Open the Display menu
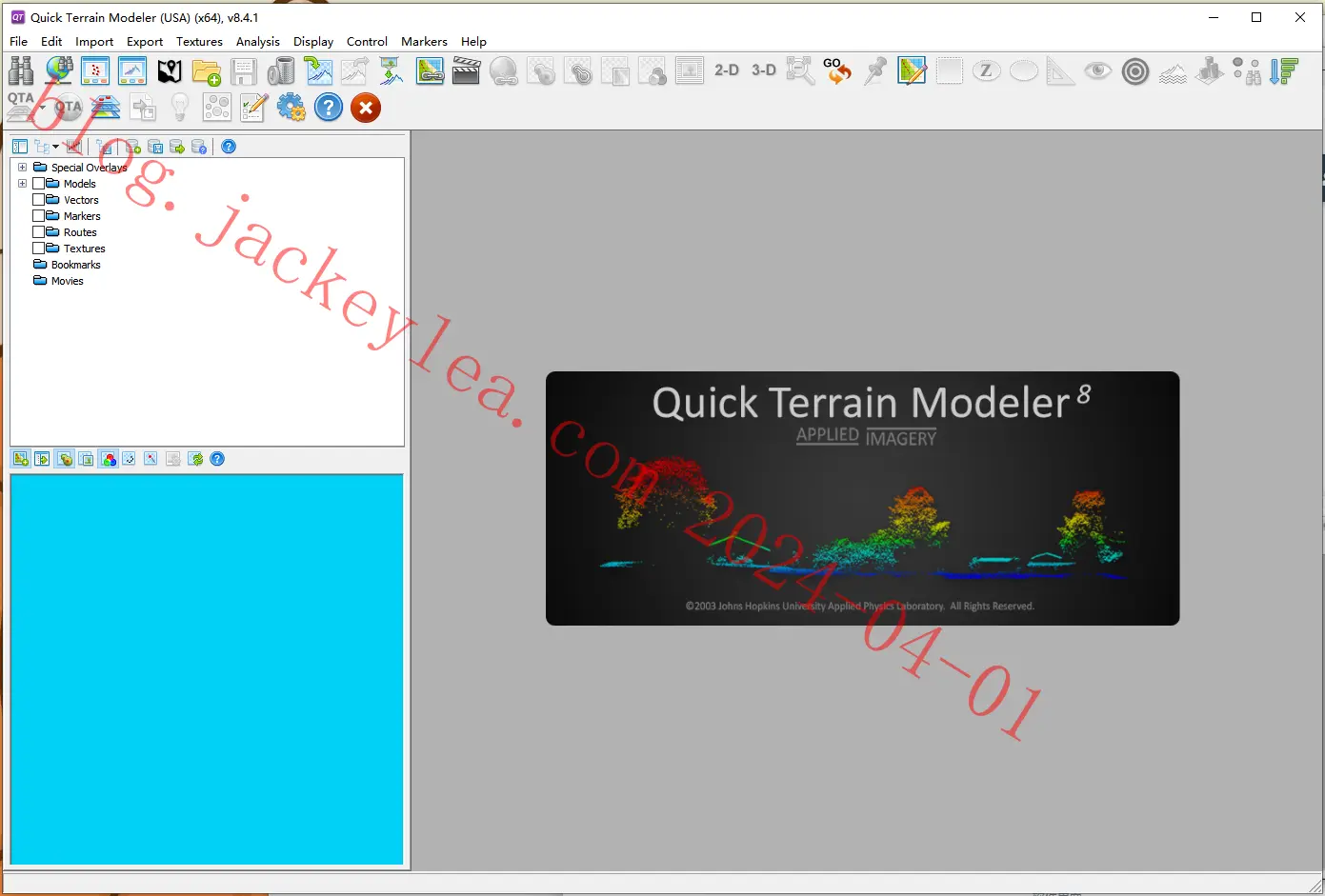Viewport: 1325px width, 896px height. [x=313, y=42]
